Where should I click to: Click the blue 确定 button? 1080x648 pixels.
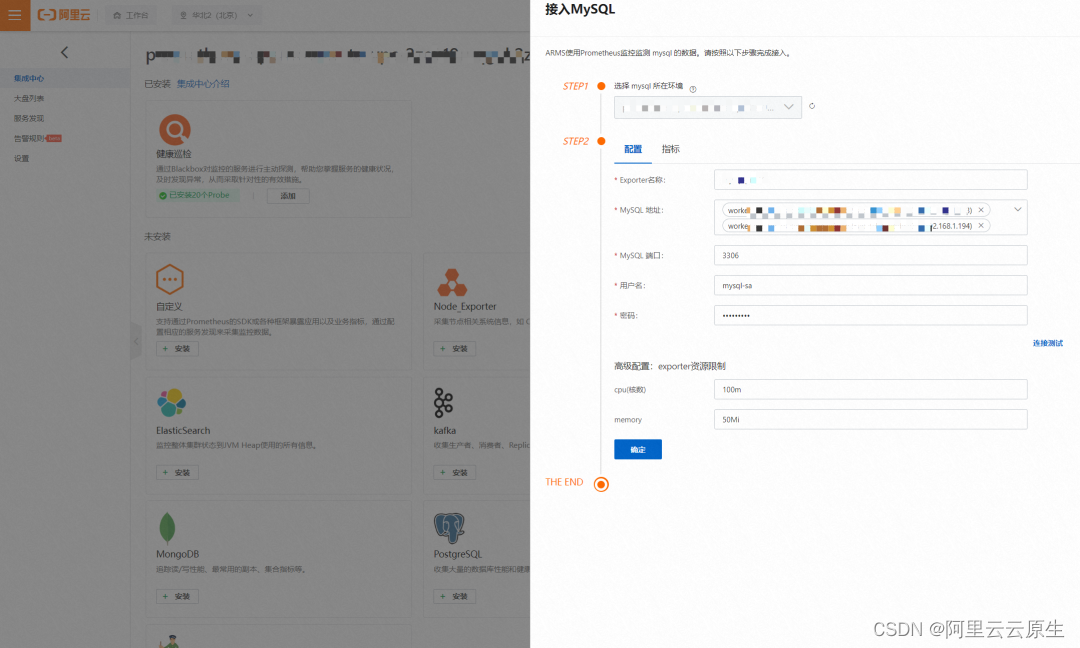[x=638, y=450]
